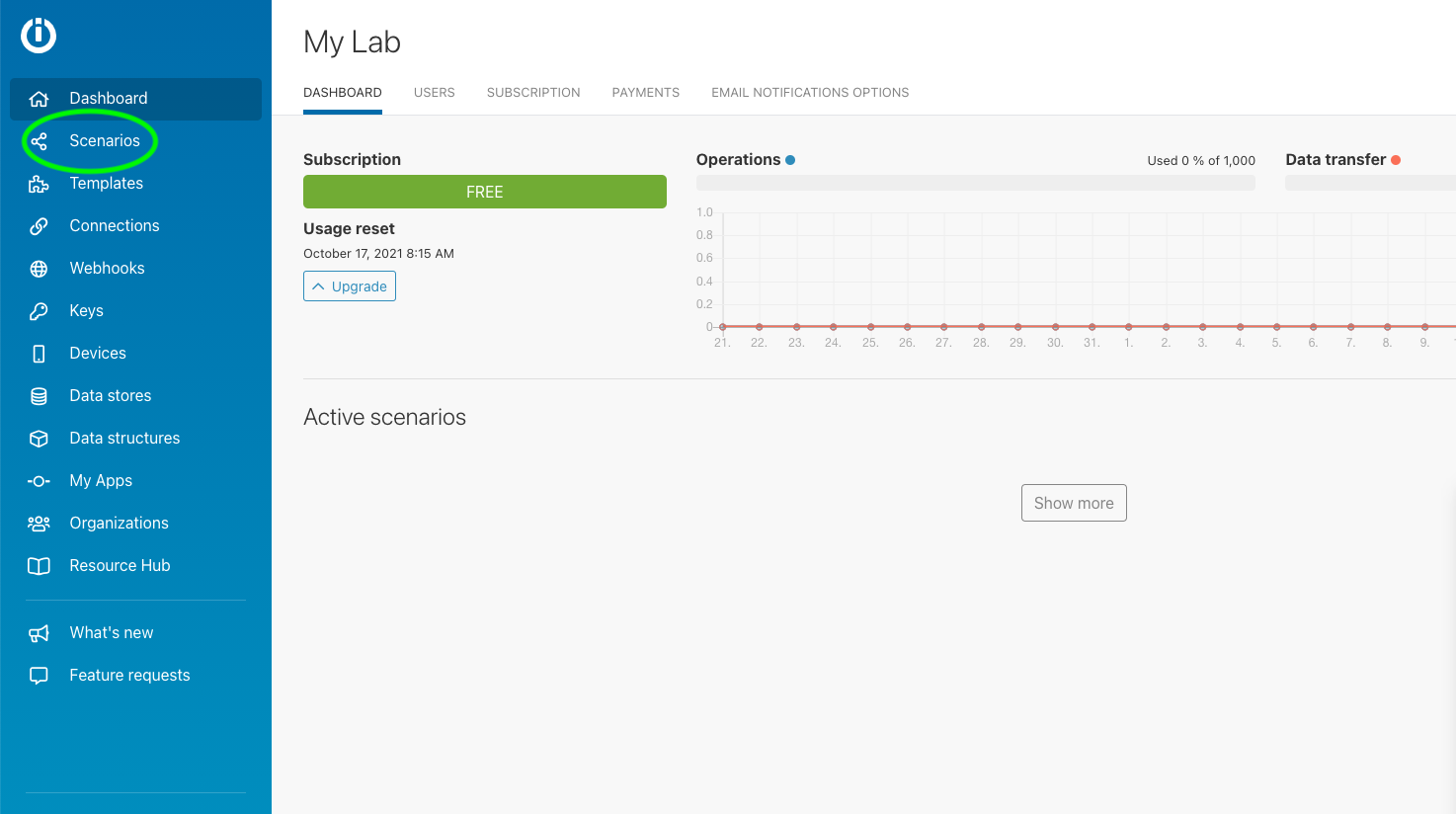Viewport: 1456px width, 814px height.
Task: Open the Data structures section
Action: 123,438
